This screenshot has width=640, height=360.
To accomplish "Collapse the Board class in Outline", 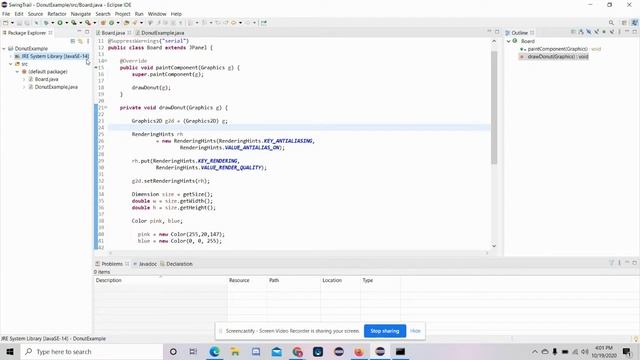I will coord(509,41).
